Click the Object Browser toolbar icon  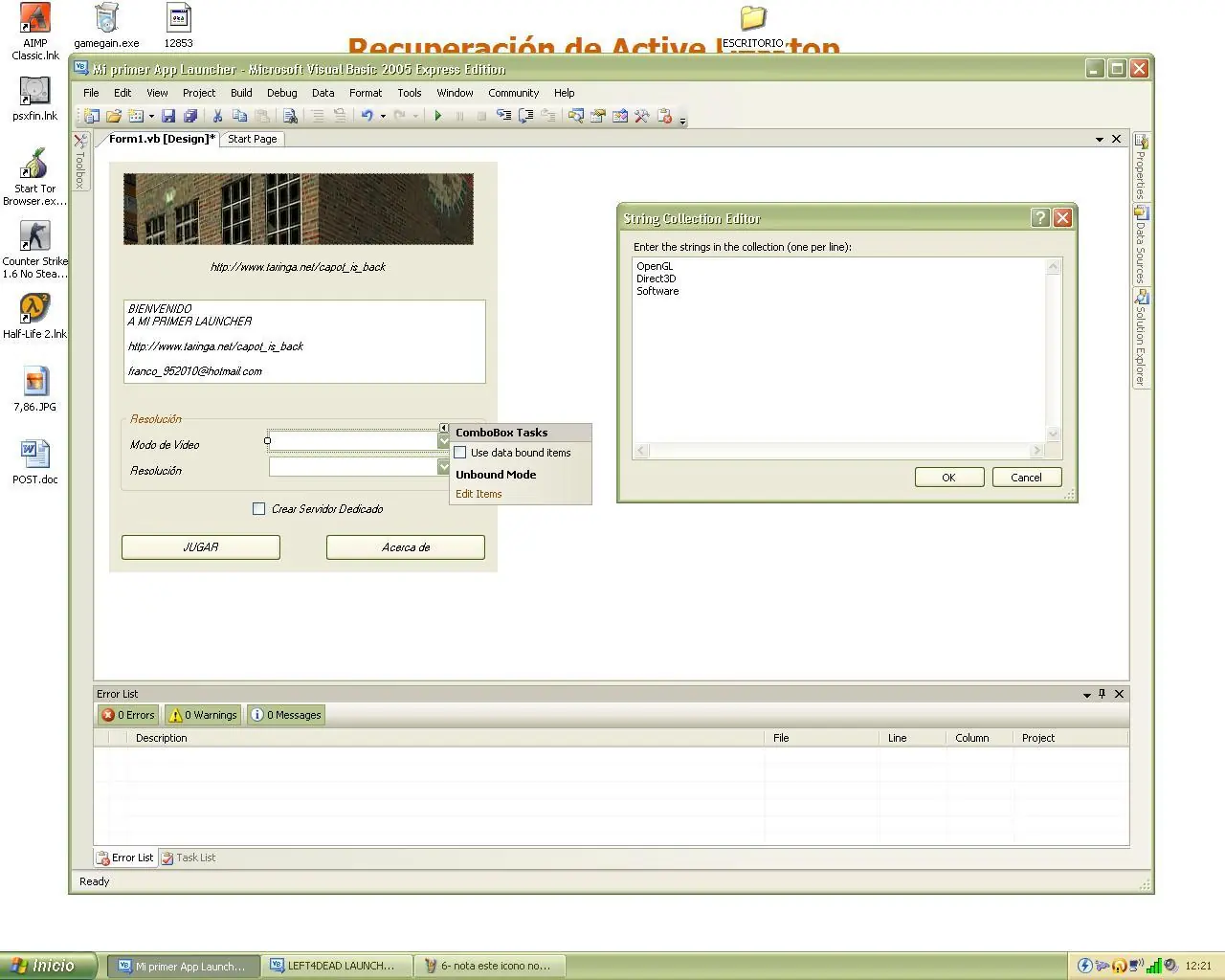[620, 116]
